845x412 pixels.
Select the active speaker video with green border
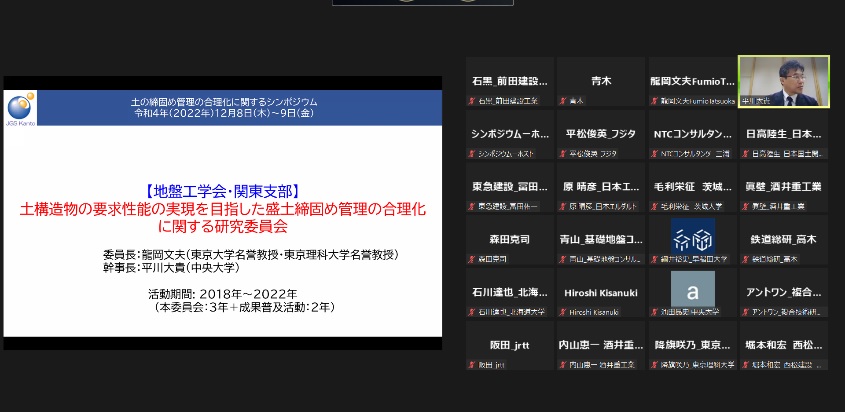coord(783,81)
